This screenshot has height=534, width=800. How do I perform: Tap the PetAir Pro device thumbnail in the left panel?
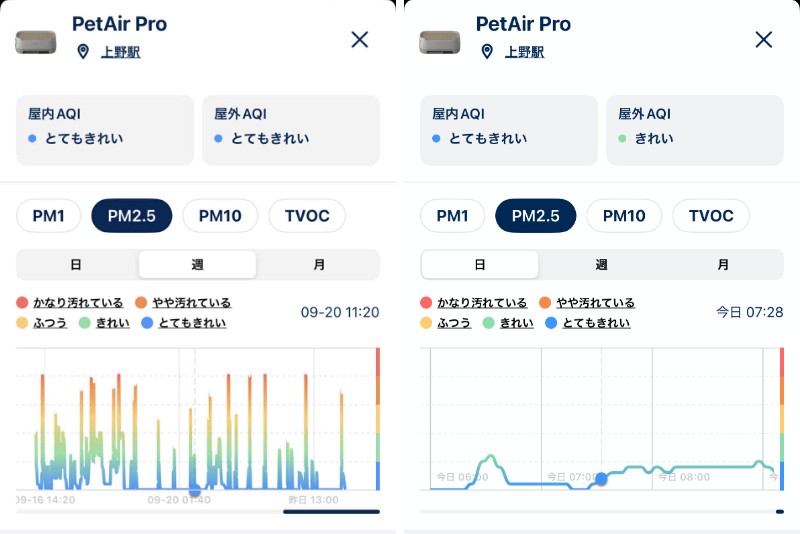pos(36,41)
